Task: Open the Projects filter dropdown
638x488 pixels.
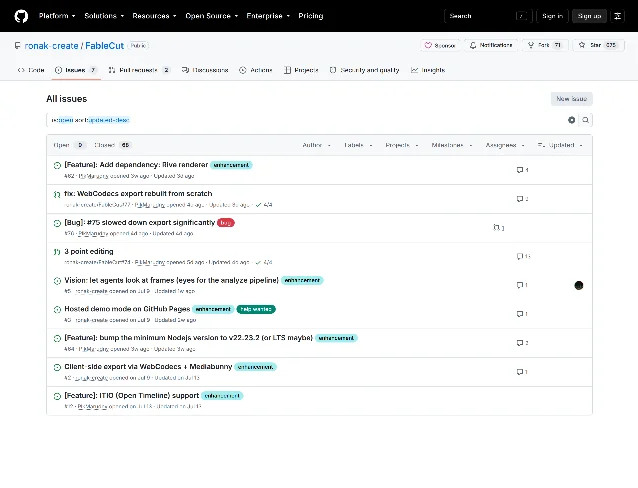Action: click(402, 145)
